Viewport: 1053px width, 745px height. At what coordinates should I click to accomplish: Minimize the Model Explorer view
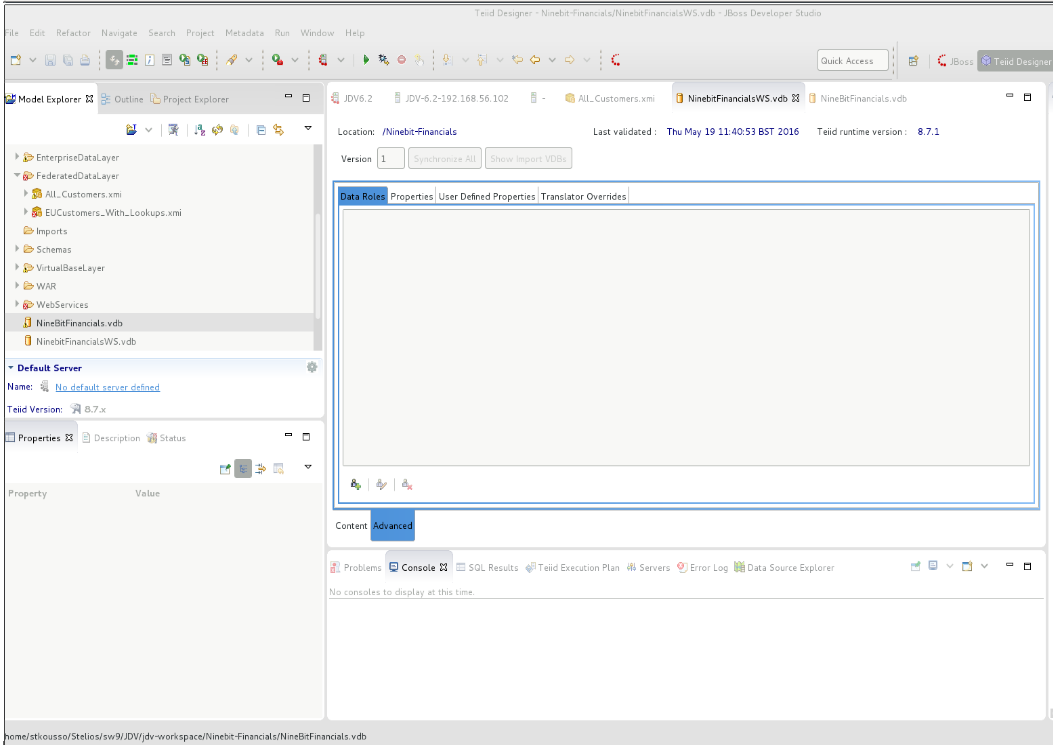pos(287,98)
